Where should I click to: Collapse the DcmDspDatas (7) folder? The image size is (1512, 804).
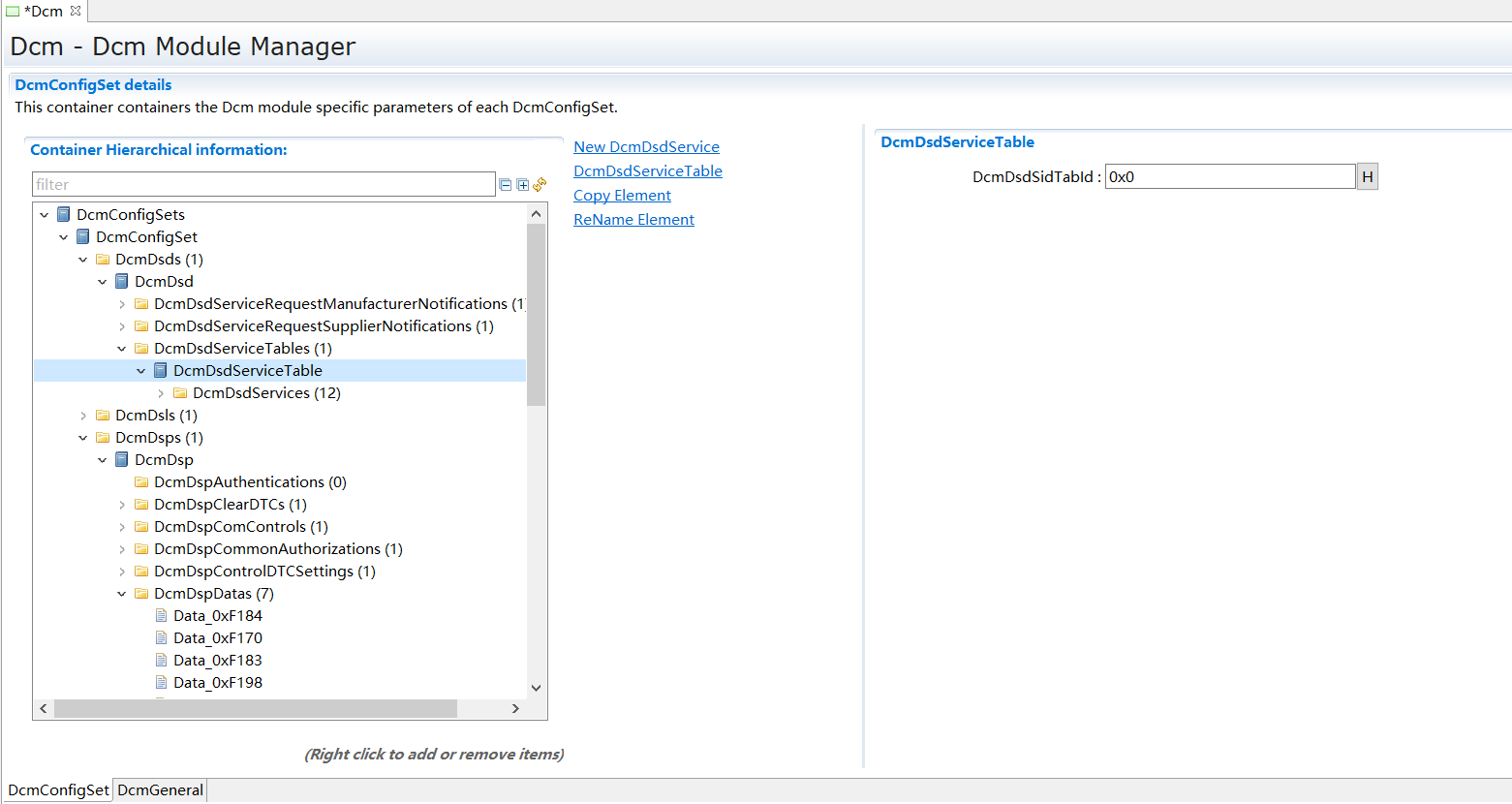point(122,594)
